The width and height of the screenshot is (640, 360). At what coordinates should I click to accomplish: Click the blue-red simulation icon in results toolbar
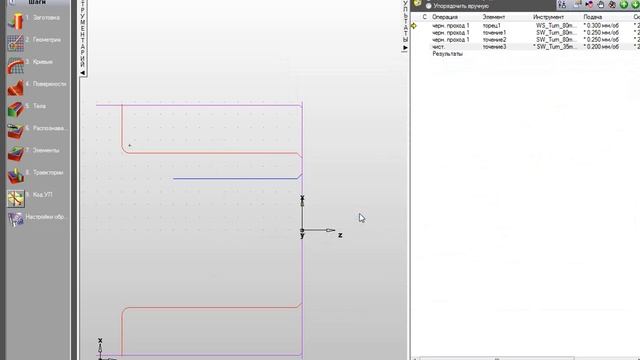589,4
